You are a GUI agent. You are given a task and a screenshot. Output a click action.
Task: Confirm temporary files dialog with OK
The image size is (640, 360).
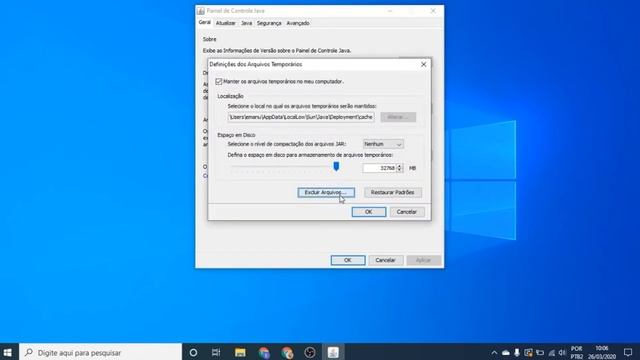tap(369, 212)
